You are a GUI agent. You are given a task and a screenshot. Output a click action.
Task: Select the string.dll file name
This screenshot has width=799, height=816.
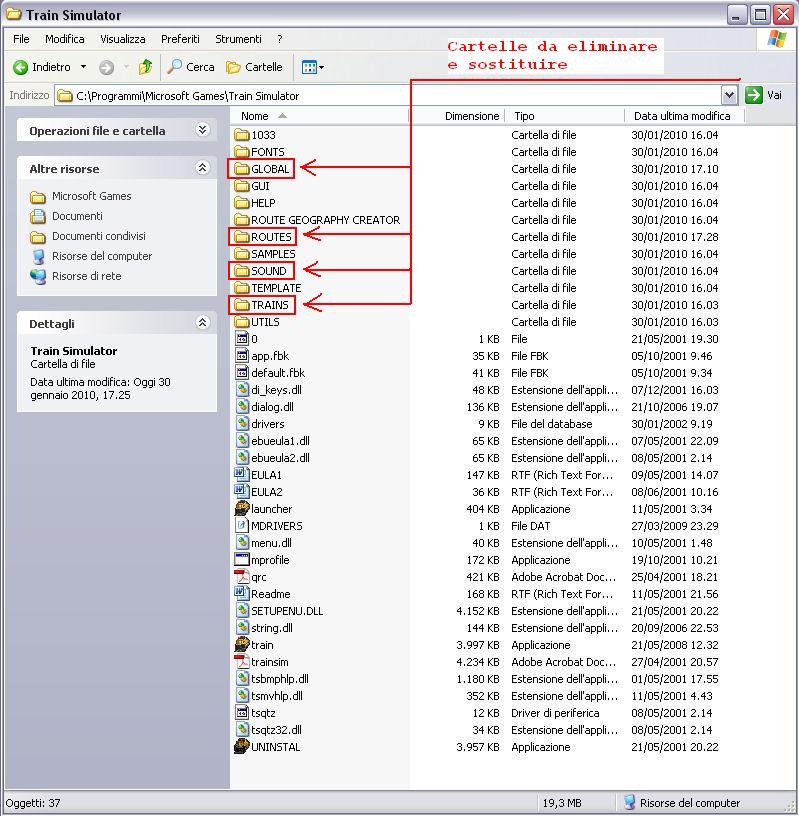272,628
